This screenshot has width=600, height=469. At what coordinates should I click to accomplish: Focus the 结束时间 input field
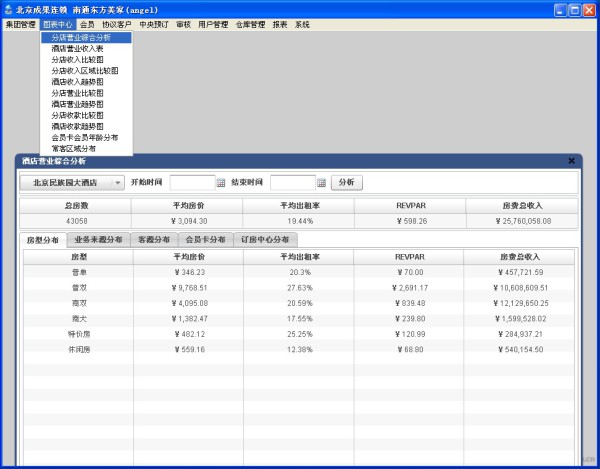[293, 183]
